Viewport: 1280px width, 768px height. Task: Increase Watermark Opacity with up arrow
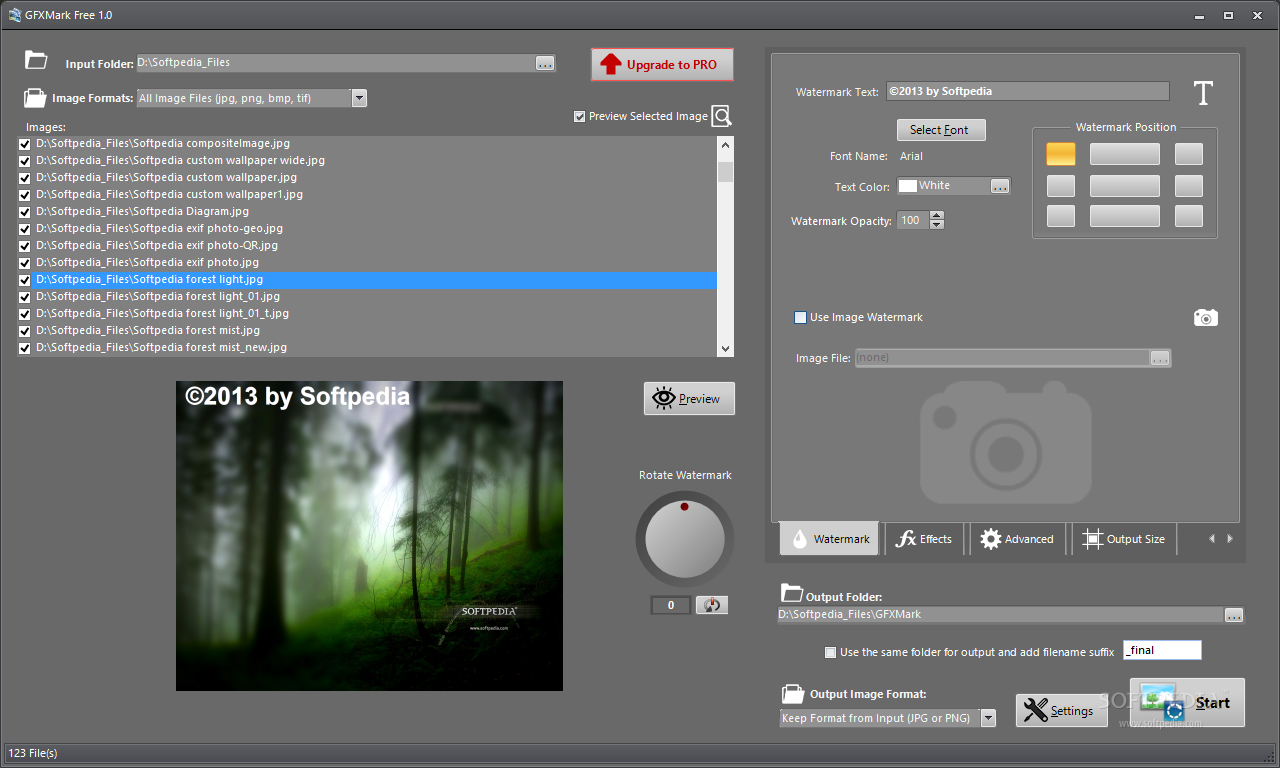click(936, 215)
